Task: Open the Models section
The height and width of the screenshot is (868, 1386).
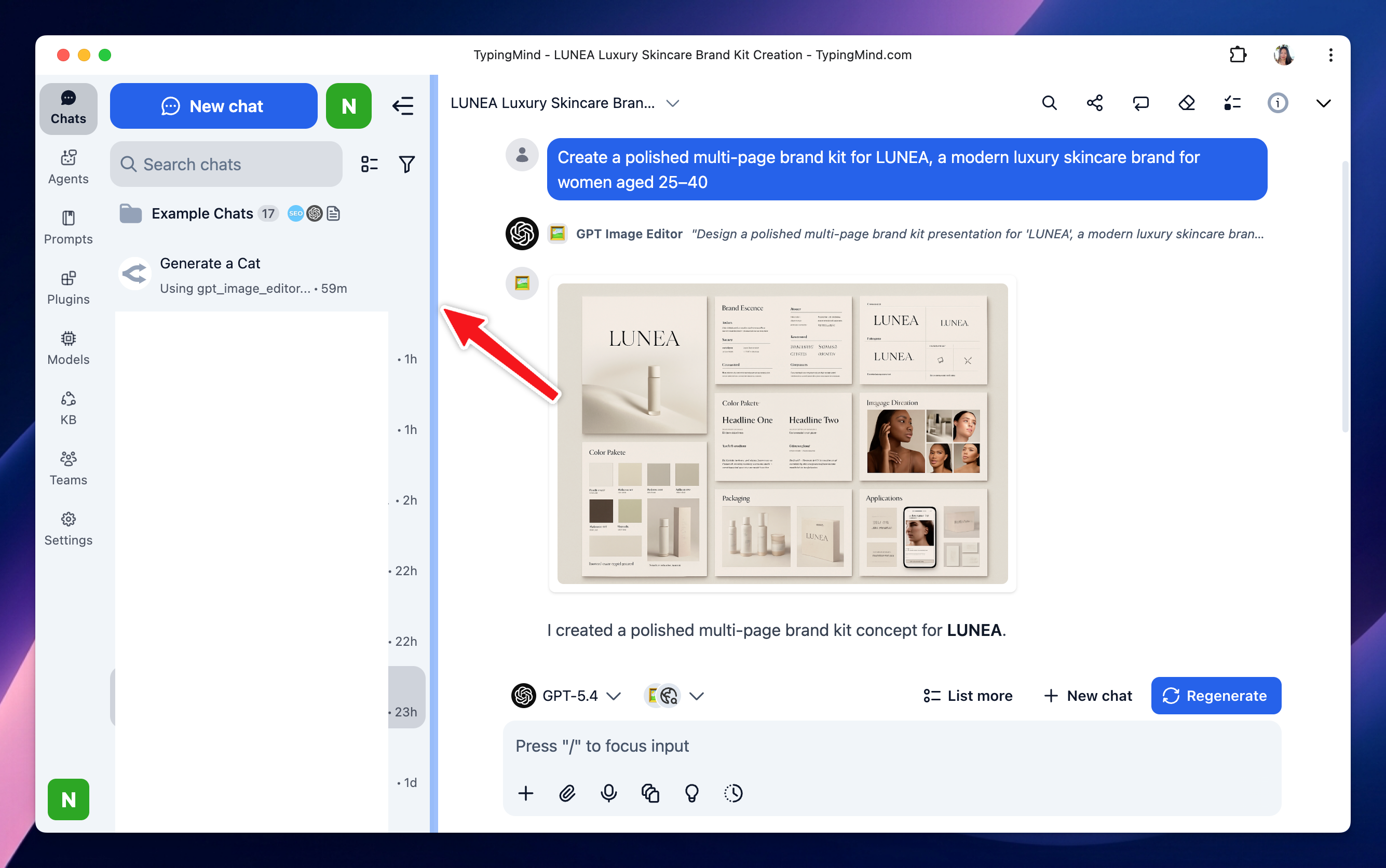Action: tap(69, 348)
